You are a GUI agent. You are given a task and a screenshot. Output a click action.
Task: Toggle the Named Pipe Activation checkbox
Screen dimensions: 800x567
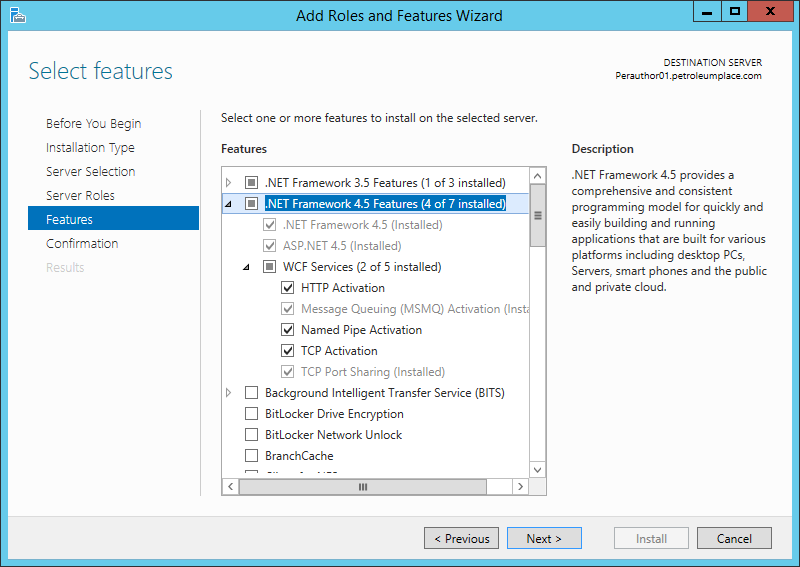pos(289,330)
